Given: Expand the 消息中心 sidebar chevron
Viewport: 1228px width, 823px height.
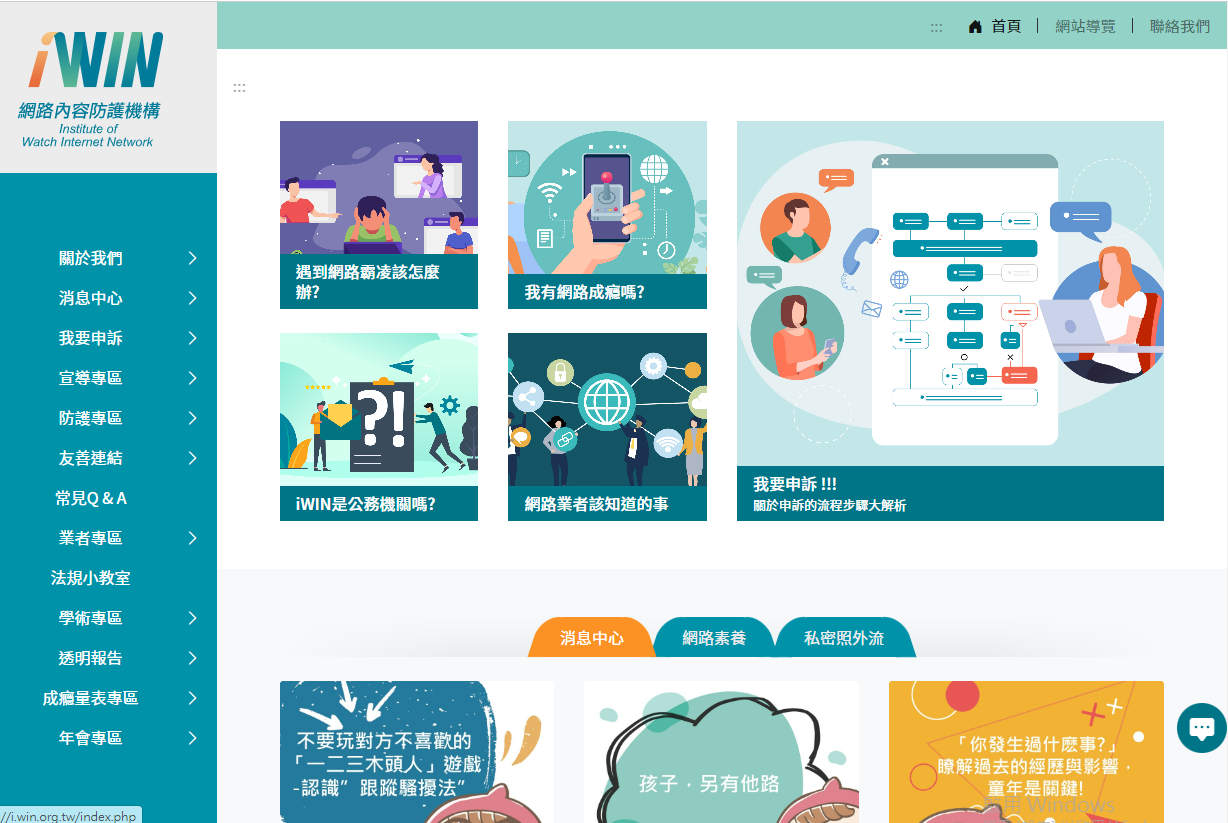Looking at the screenshot, I should [x=192, y=299].
